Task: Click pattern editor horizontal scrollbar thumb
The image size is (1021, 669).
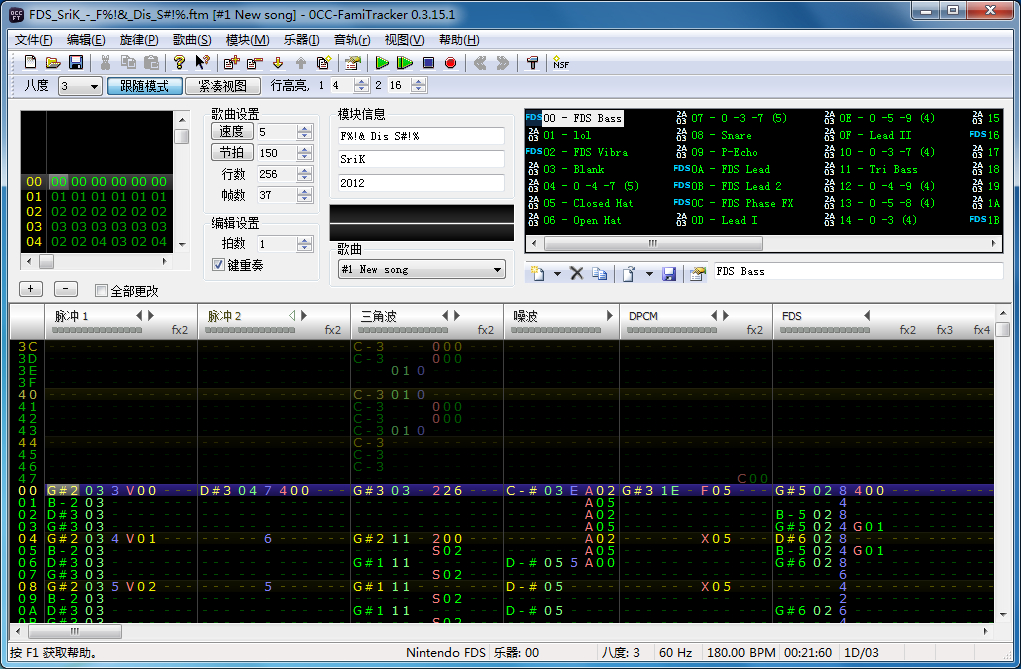Action: pos(75,631)
